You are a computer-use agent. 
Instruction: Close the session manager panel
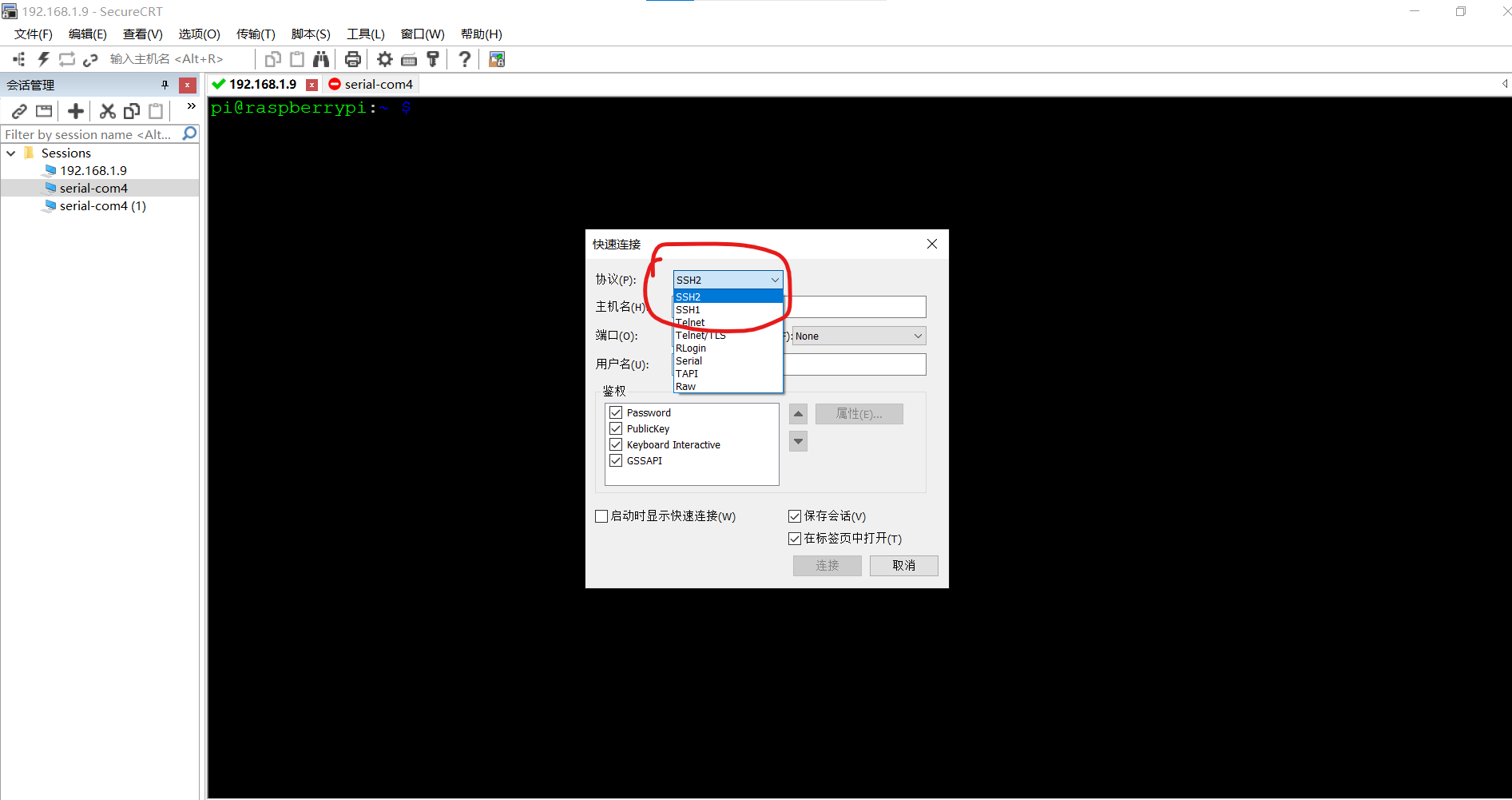[x=188, y=85]
